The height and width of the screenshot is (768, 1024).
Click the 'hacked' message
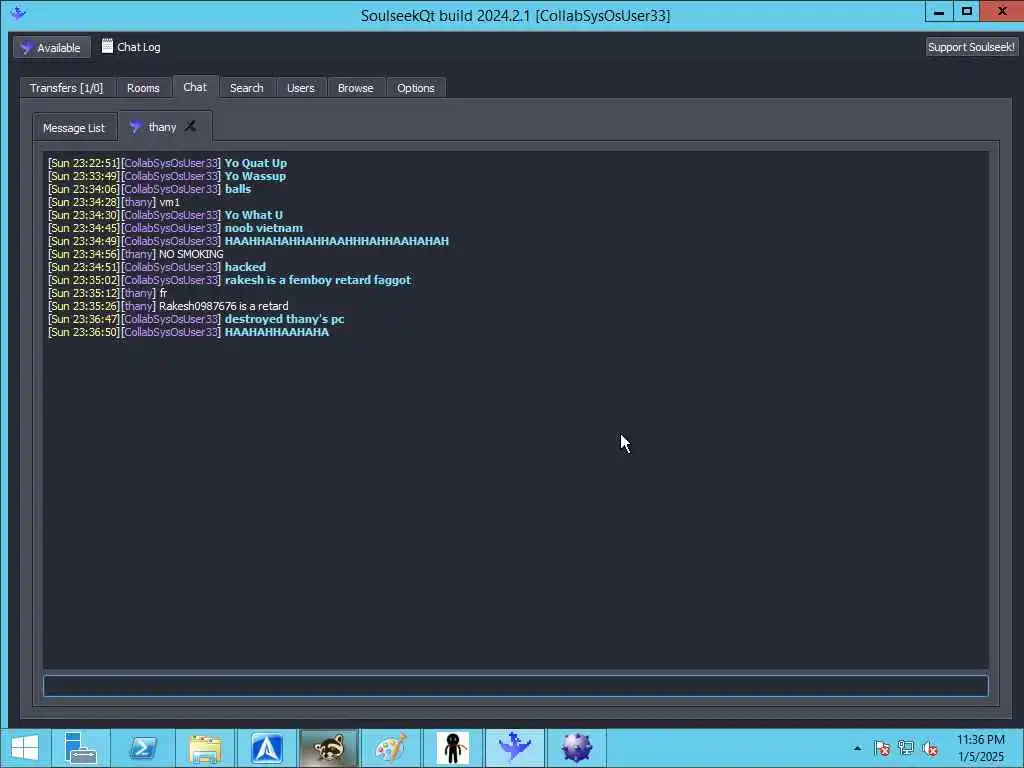pyautogui.click(x=246, y=267)
